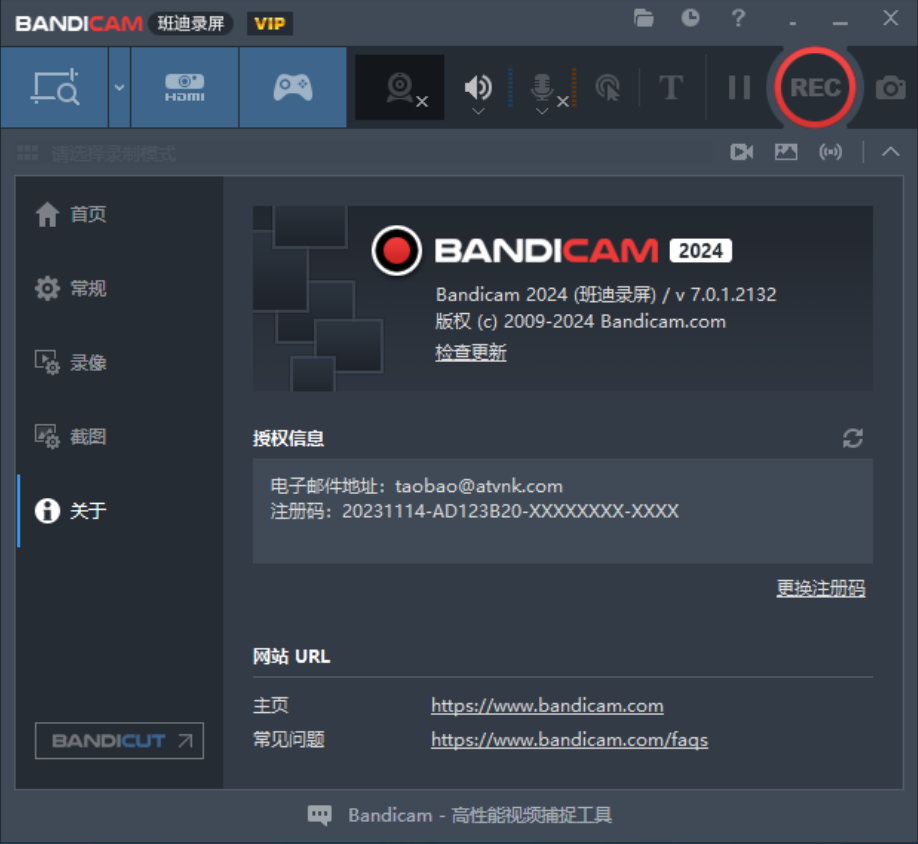Open scheduled recording clock icon
The image size is (918, 844).
[690, 18]
